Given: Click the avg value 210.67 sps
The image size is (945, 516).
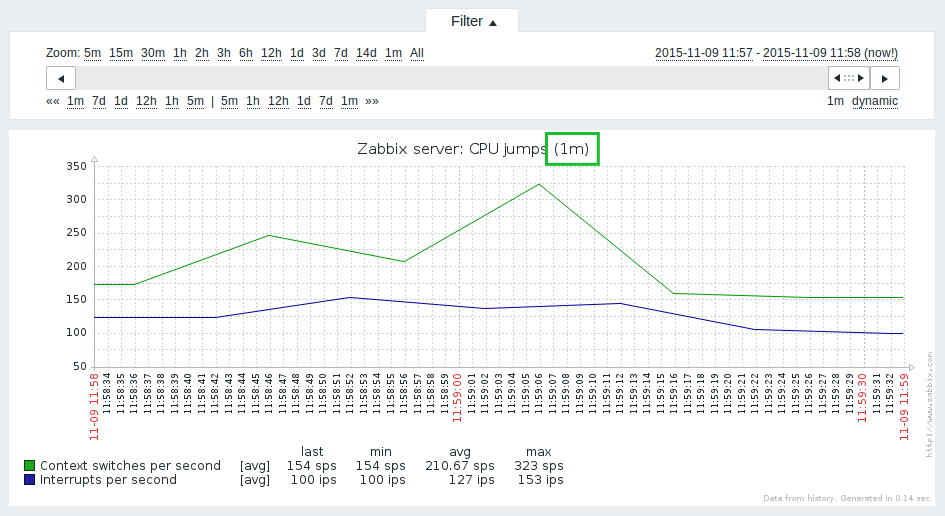Looking at the screenshot, I should pyautogui.click(x=460, y=465).
